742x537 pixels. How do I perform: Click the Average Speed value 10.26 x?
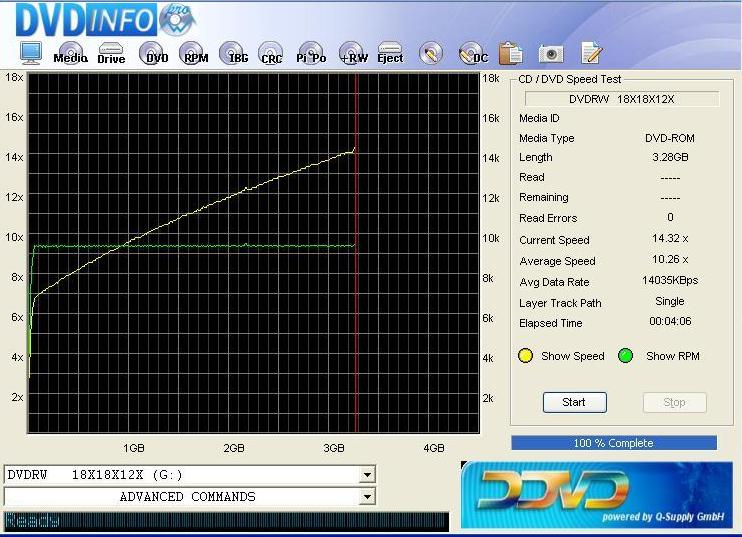click(670, 259)
